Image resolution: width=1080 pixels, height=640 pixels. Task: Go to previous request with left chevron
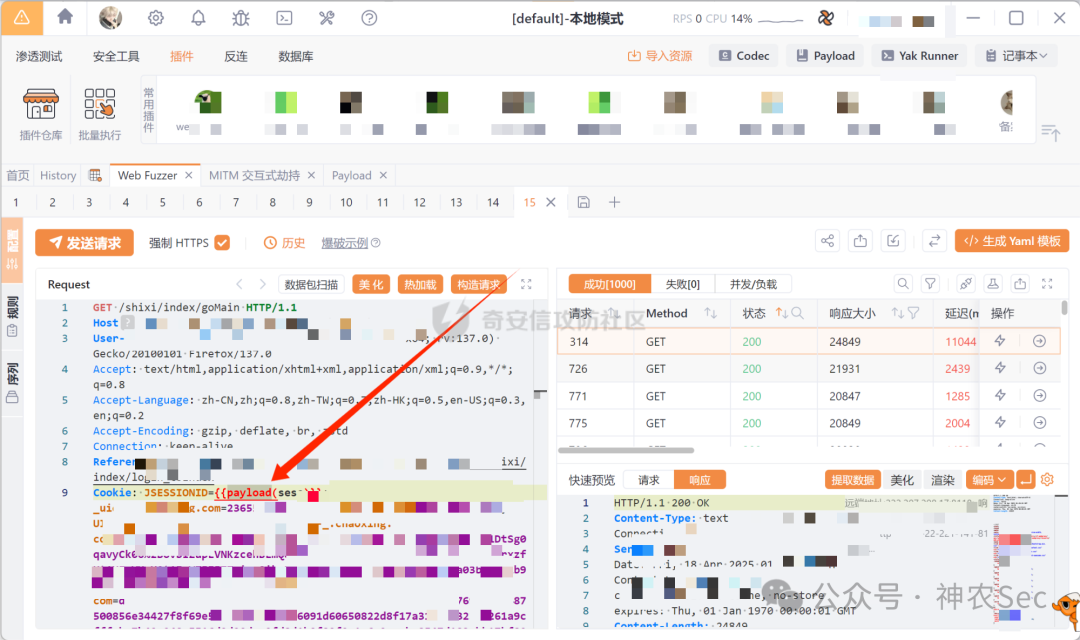click(x=239, y=284)
